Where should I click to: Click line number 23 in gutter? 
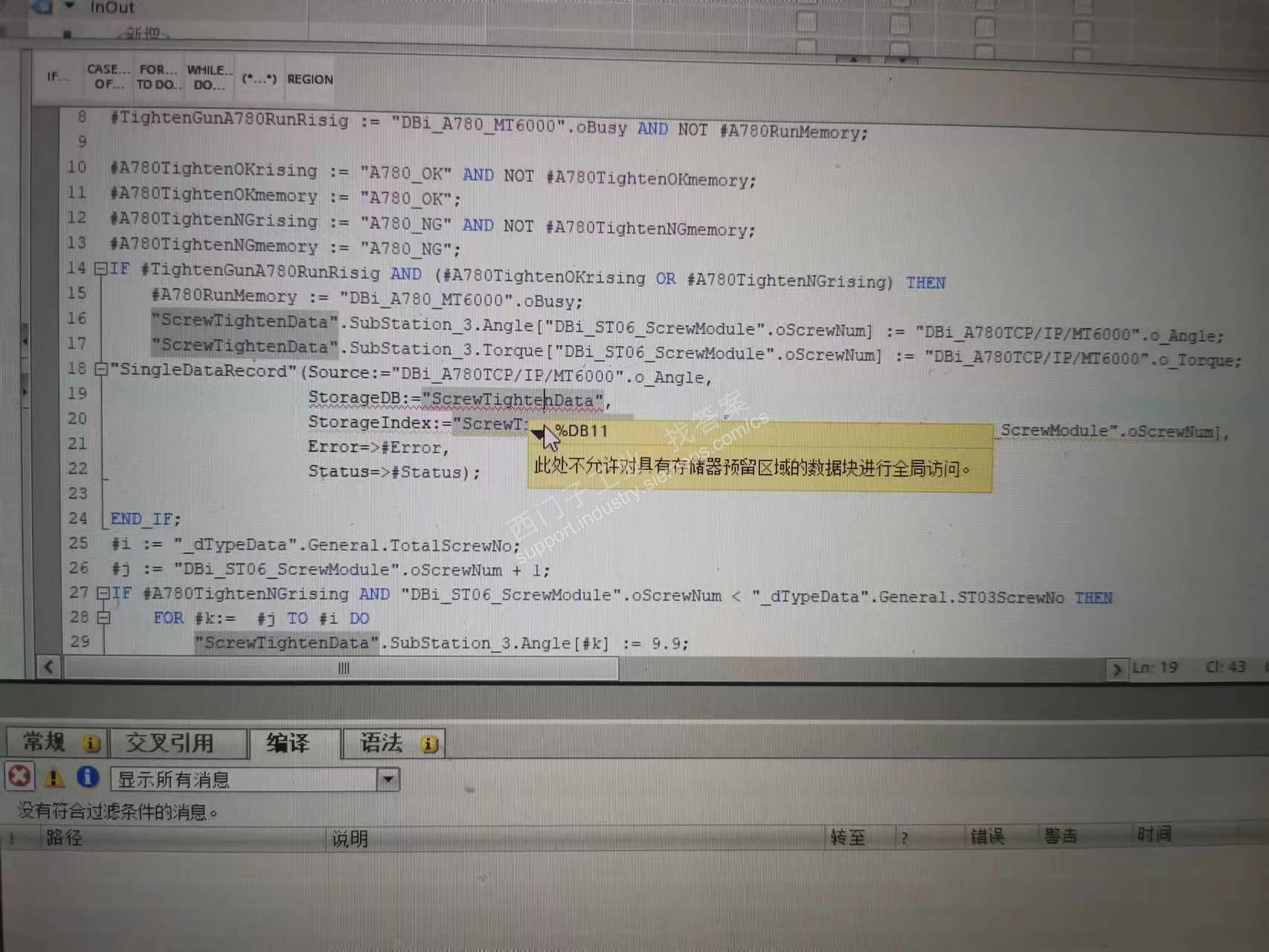point(78,493)
